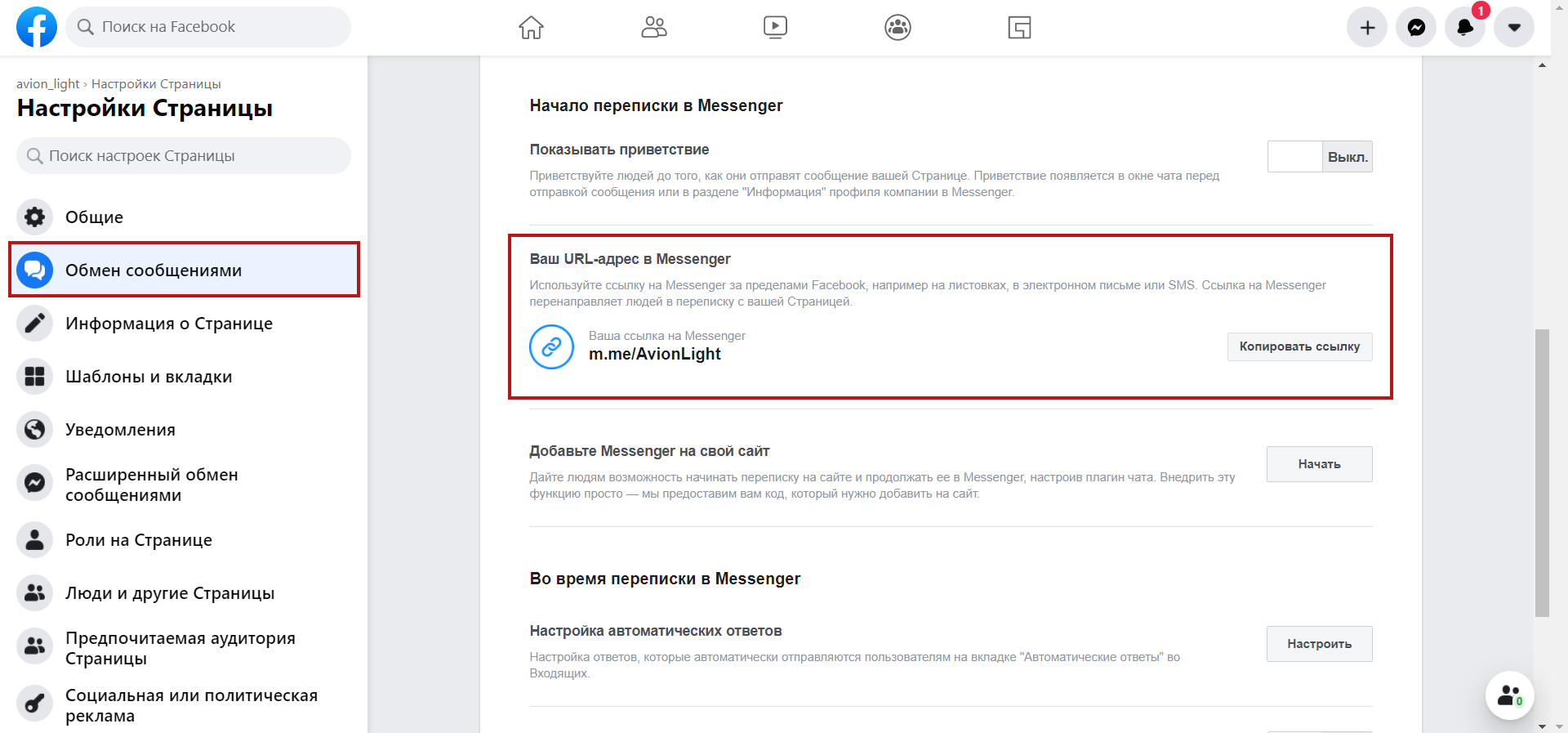This screenshot has height=733, width=1568.
Task: Open Информация о Странице section
Action: point(184,323)
